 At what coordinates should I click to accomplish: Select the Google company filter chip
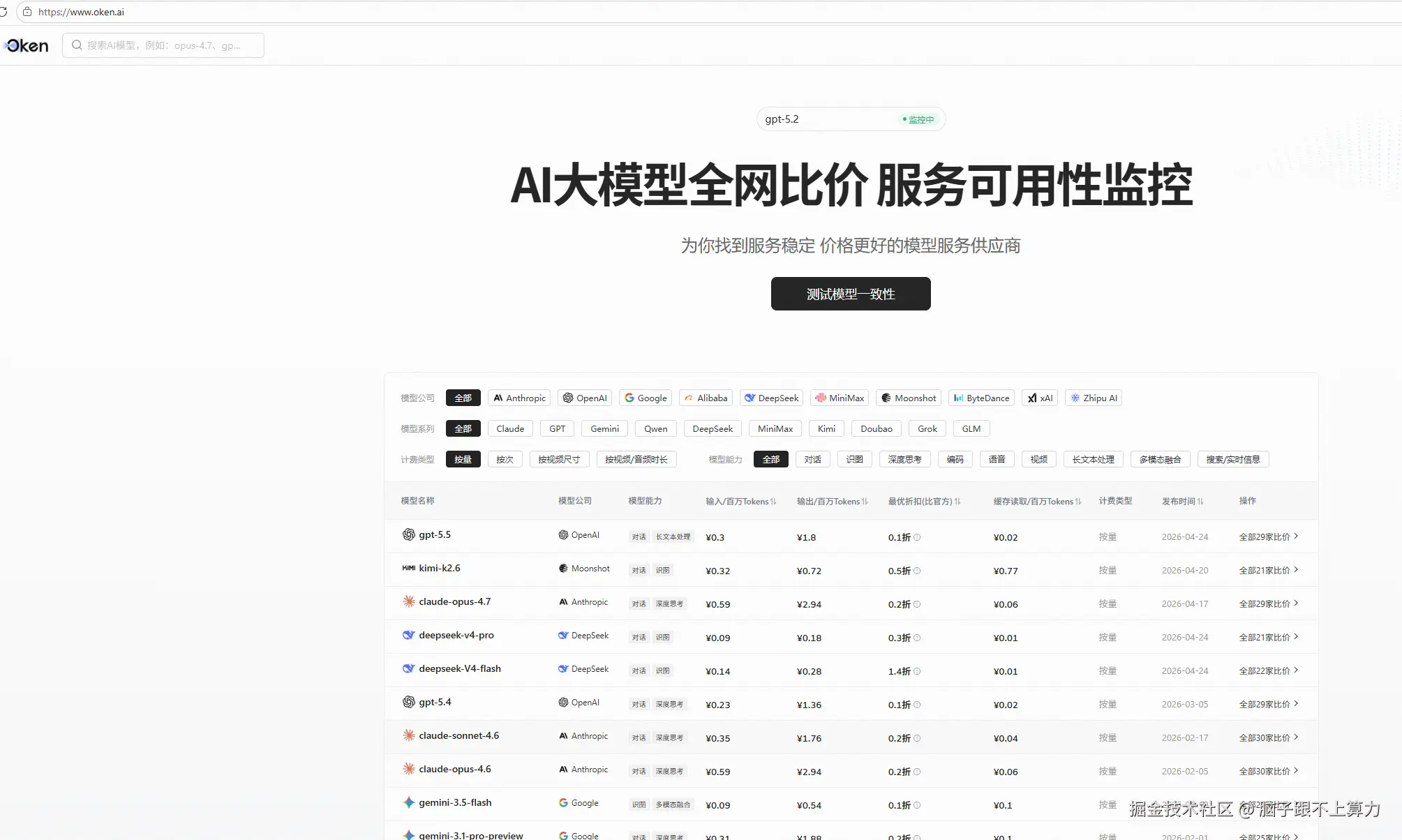point(646,398)
